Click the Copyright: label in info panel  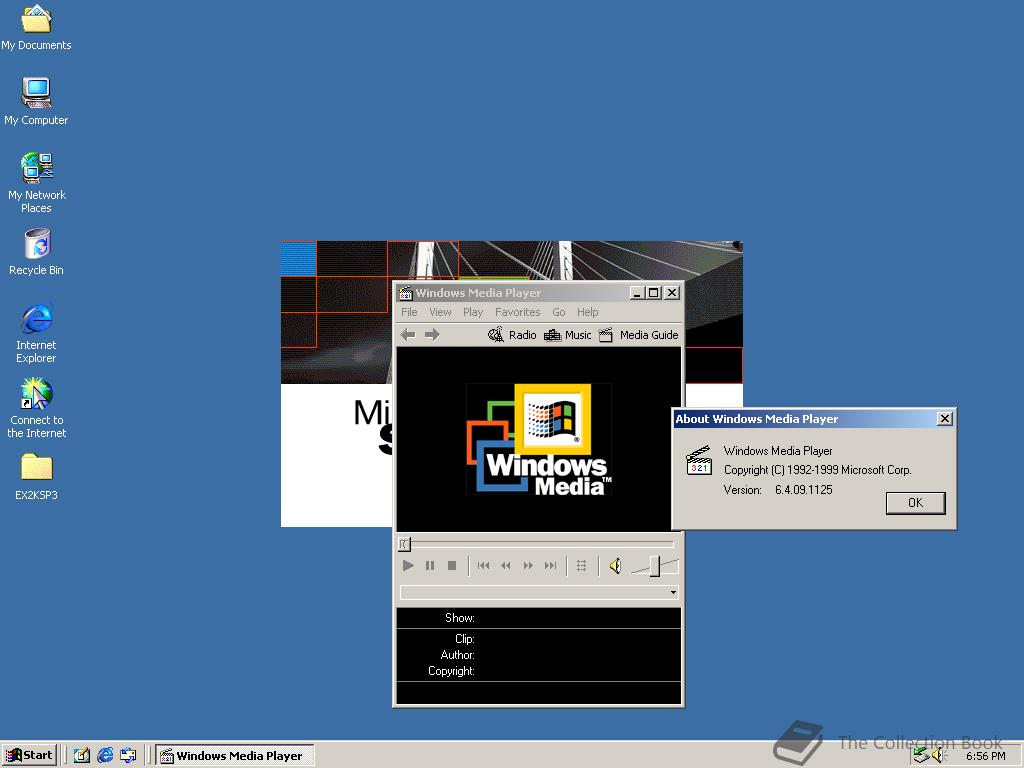pos(451,671)
